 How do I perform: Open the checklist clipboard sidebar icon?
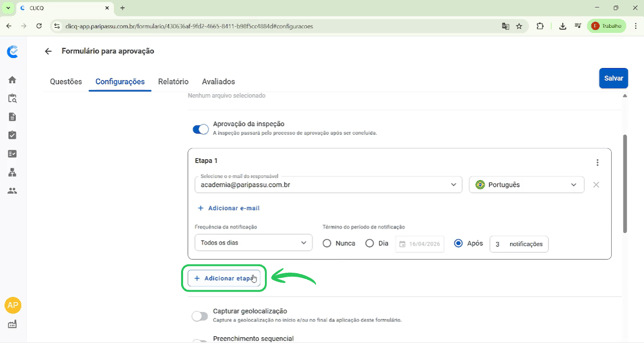(12, 135)
